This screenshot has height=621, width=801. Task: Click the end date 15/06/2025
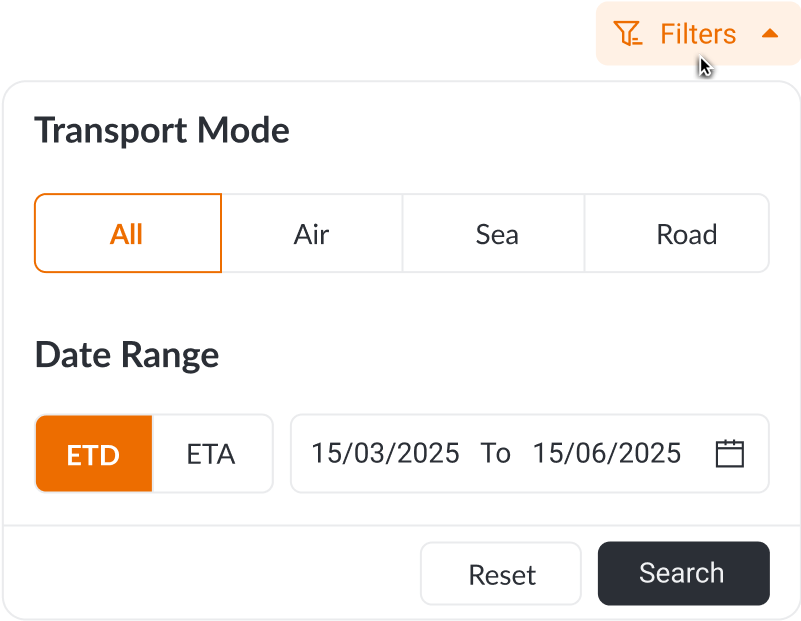[x=607, y=453]
